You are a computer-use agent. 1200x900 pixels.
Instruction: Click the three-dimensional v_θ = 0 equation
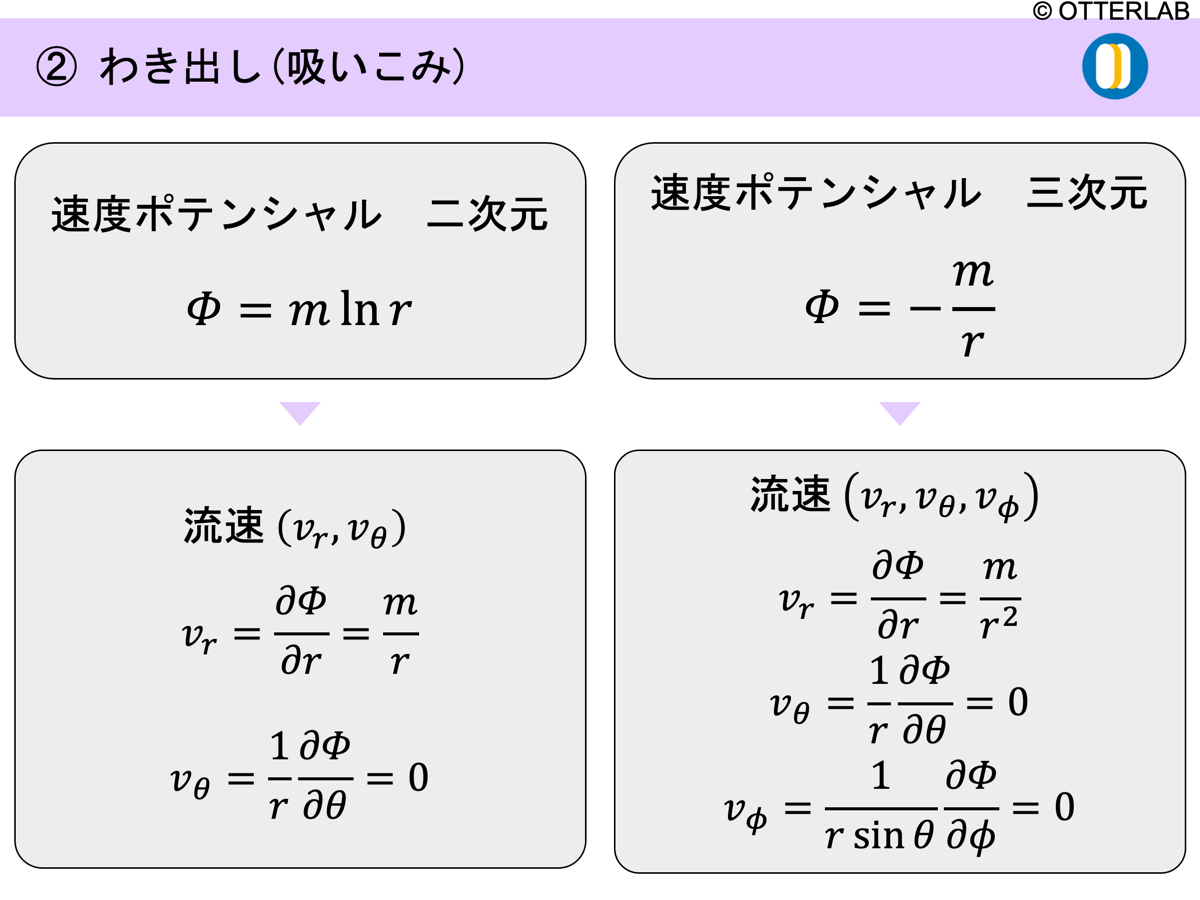pos(898,703)
